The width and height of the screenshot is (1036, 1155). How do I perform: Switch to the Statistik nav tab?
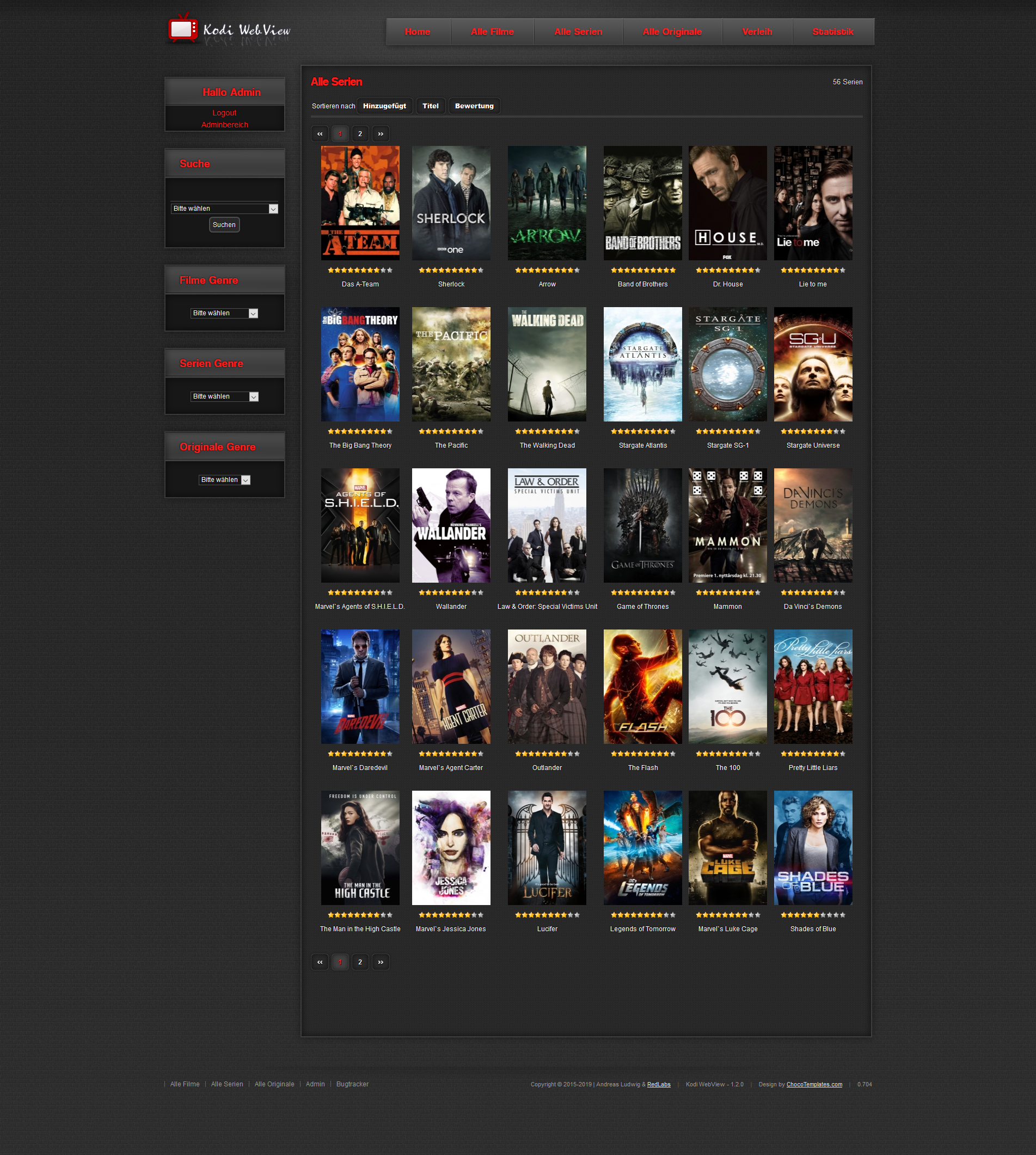click(832, 32)
